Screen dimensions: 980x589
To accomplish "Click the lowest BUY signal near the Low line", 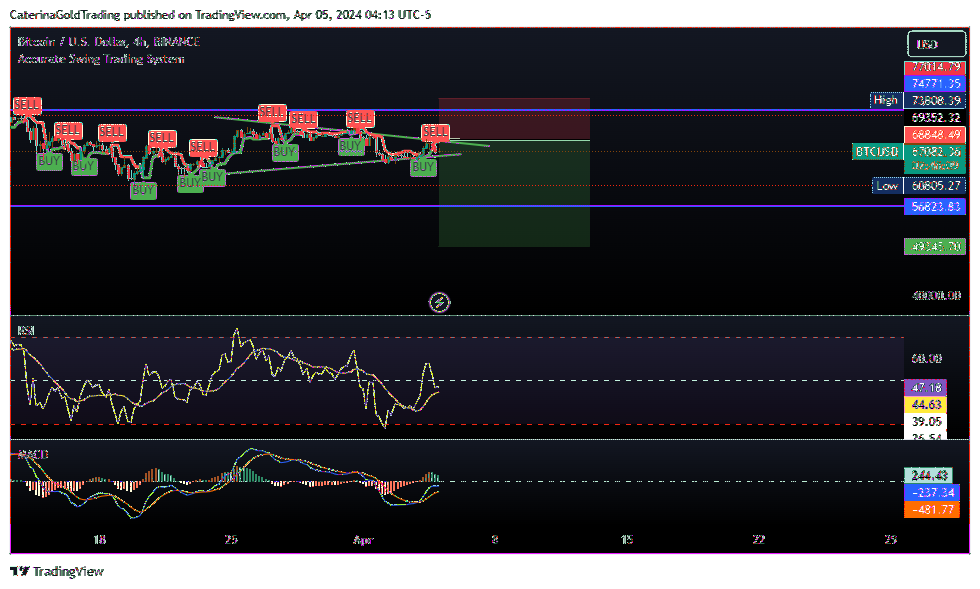I will point(143,189).
